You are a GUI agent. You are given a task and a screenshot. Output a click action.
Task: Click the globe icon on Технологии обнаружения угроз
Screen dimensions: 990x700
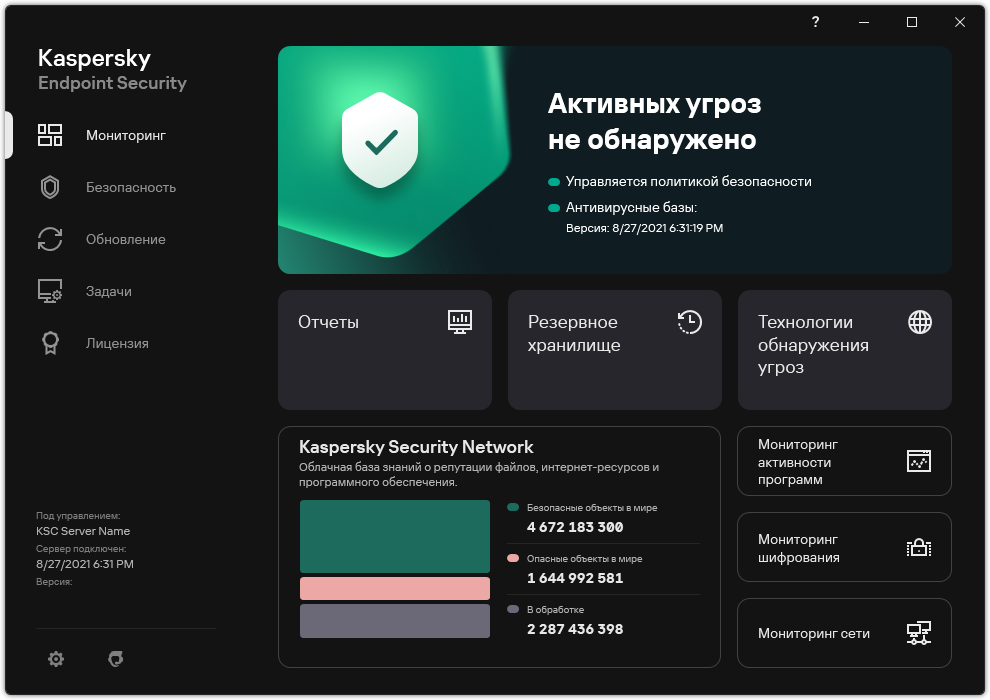(920, 322)
